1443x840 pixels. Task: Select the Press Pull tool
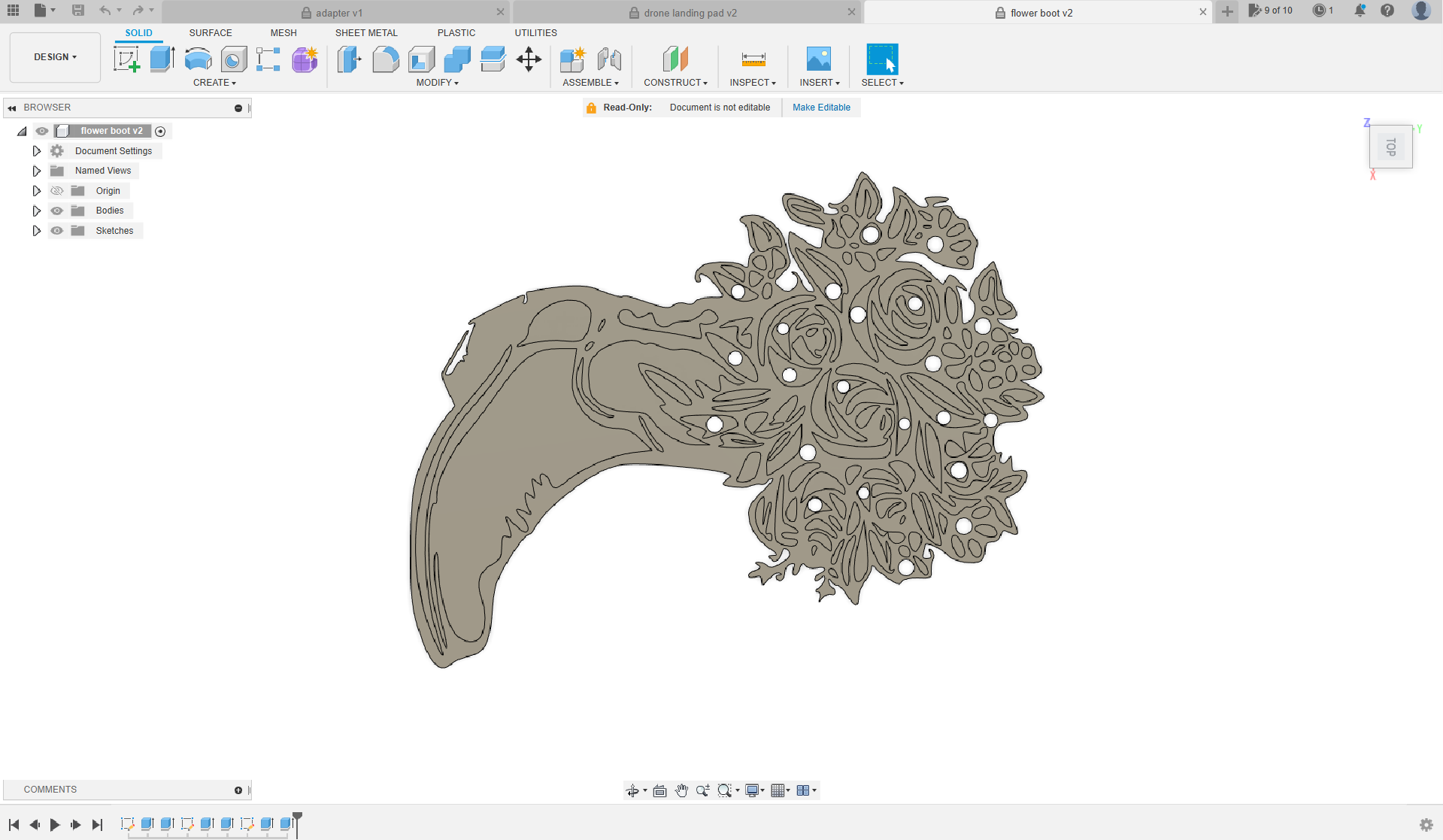pyautogui.click(x=349, y=59)
